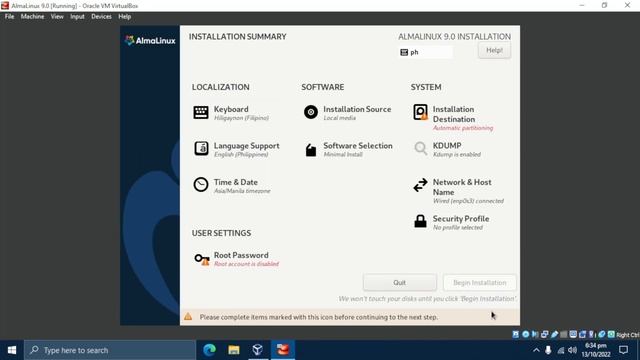Open the View menu
This screenshot has width=640, height=360.
click(x=57, y=17)
